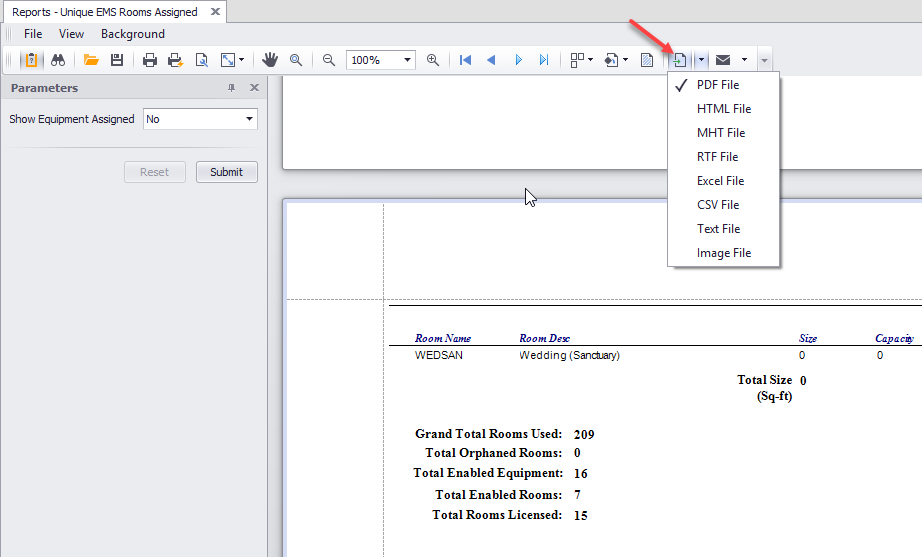This screenshot has height=557, width=922.
Task: Choose MHT File export option
Action: pos(723,133)
